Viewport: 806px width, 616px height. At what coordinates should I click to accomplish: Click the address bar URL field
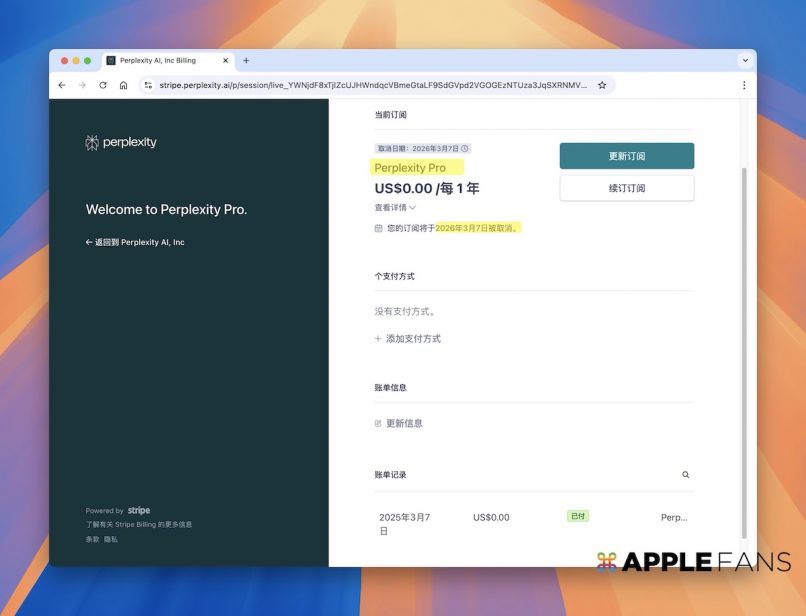click(x=372, y=86)
